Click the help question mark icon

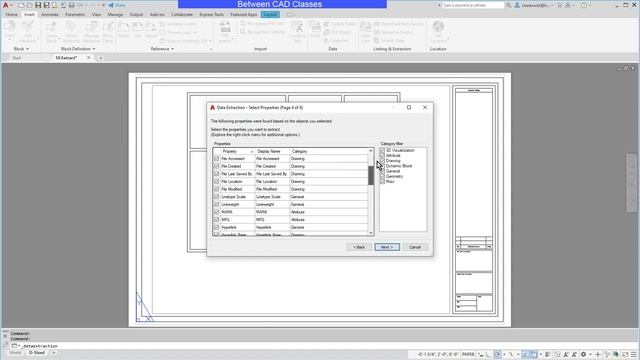coord(584,5)
